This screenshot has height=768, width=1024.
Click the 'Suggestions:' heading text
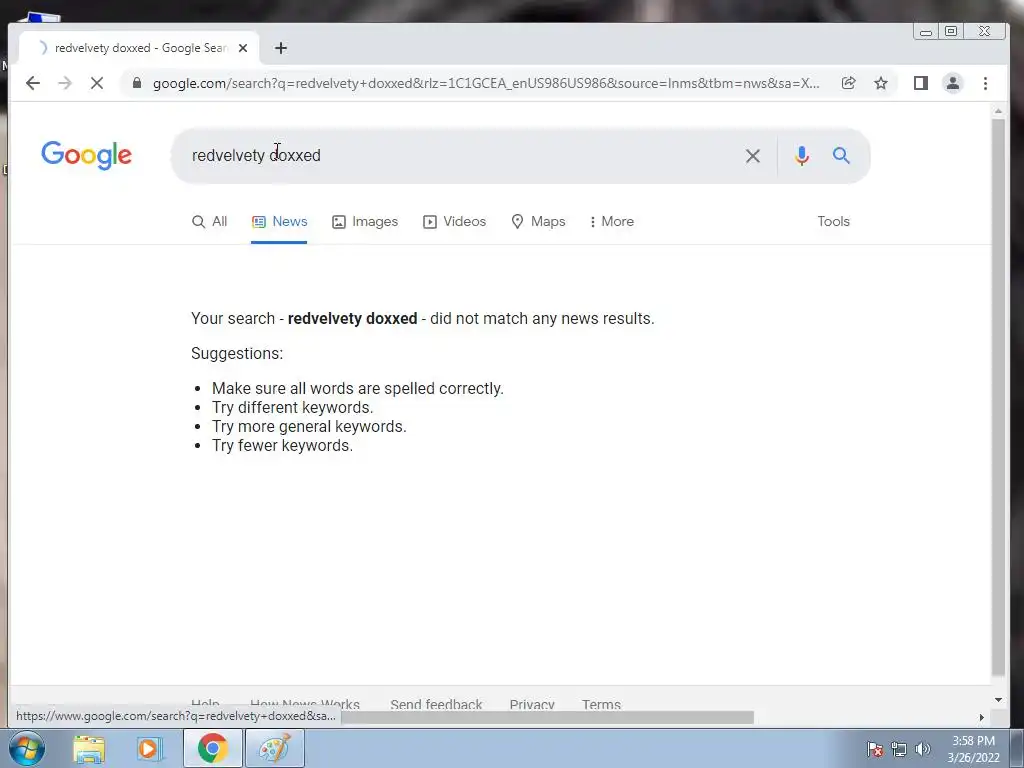(237, 353)
